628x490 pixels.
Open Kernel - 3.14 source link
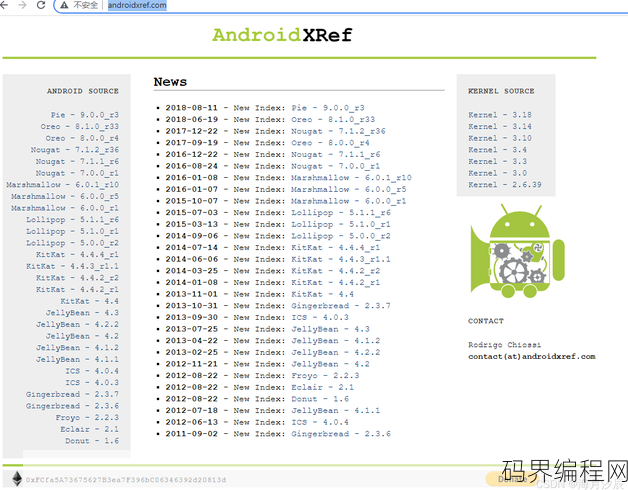click(500, 127)
